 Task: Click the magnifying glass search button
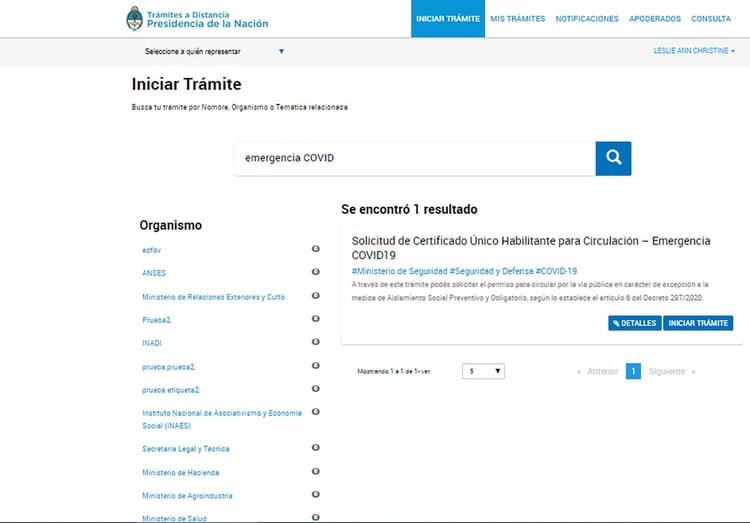(x=613, y=158)
